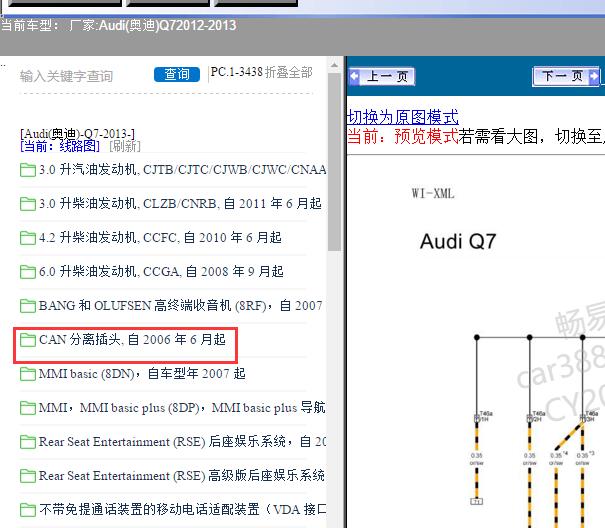
Task: Click the 刷新 refresh link
Action: tap(125, 146)
